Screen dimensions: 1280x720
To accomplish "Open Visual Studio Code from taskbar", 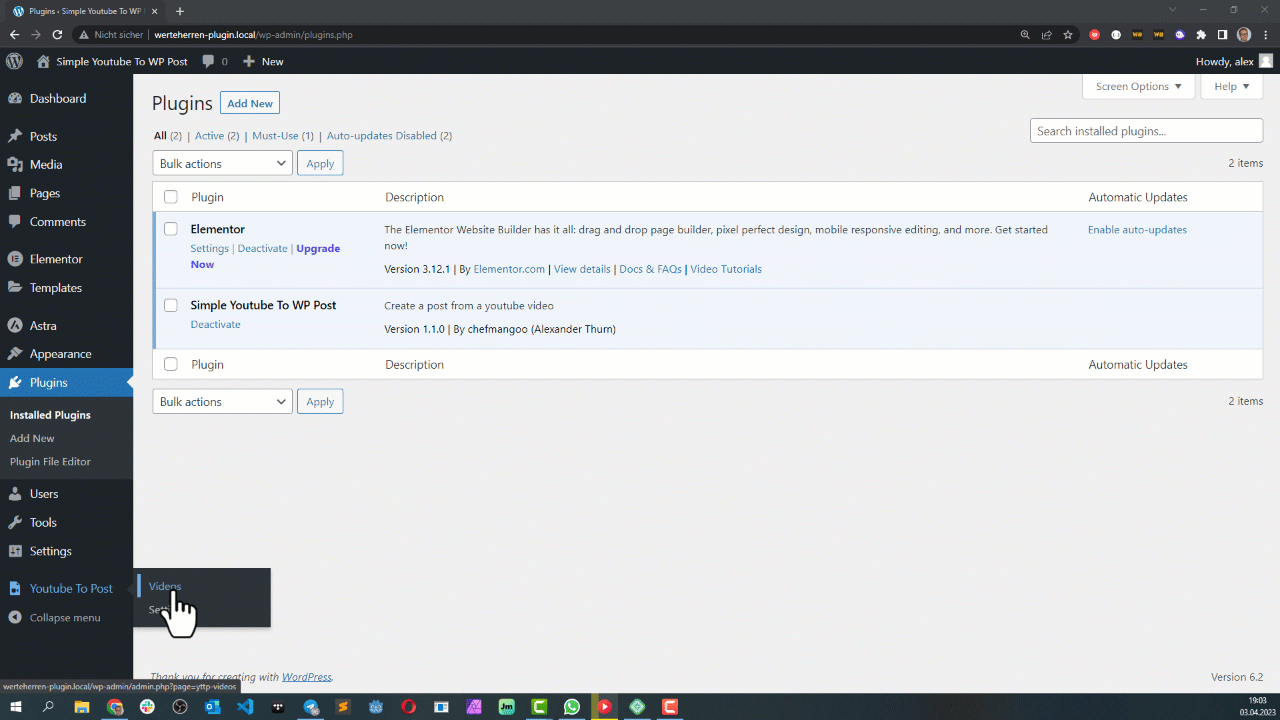I will (245, 707).
